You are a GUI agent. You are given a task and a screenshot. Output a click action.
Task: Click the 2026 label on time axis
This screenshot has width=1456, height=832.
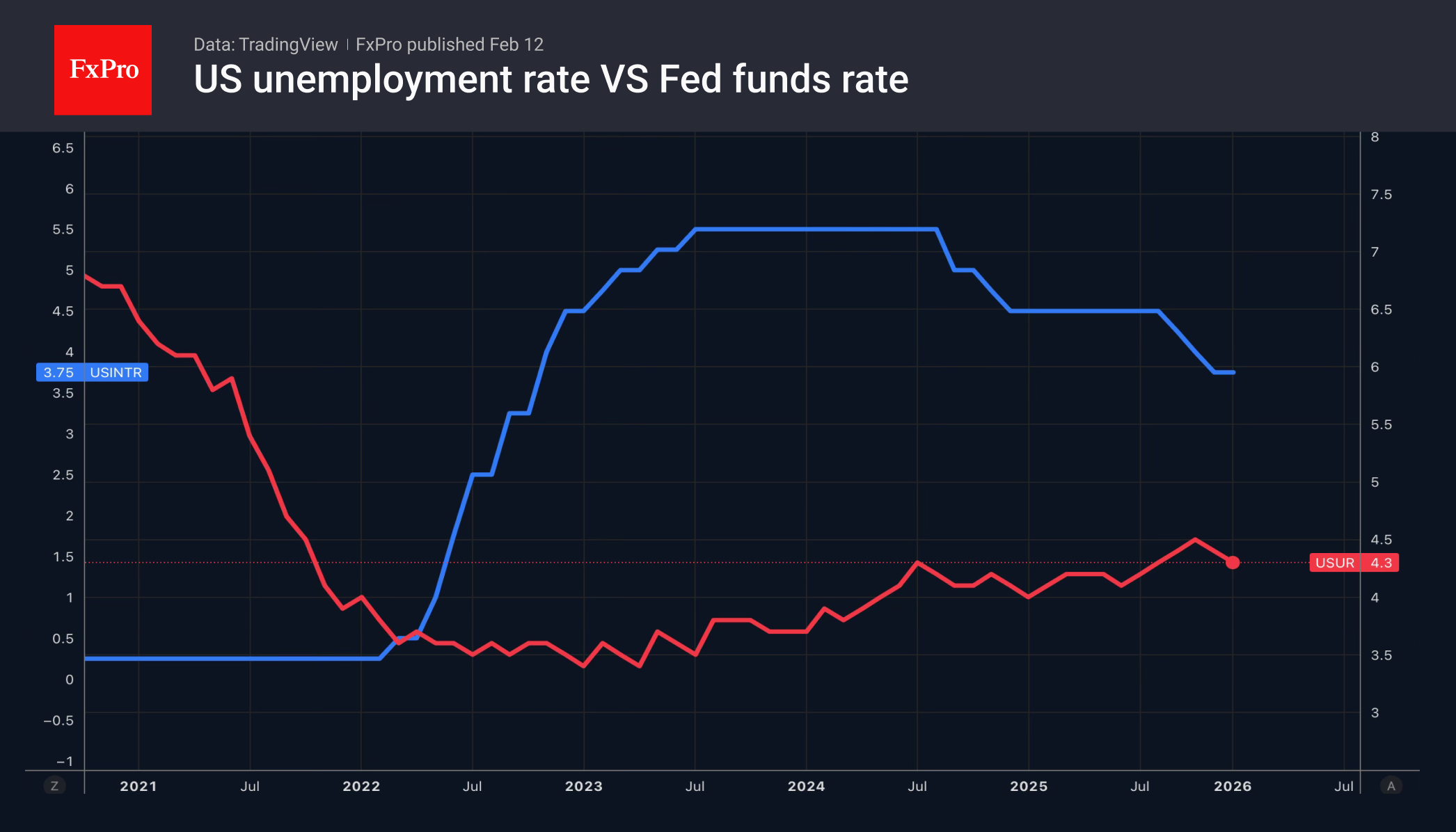(1233, 786)
